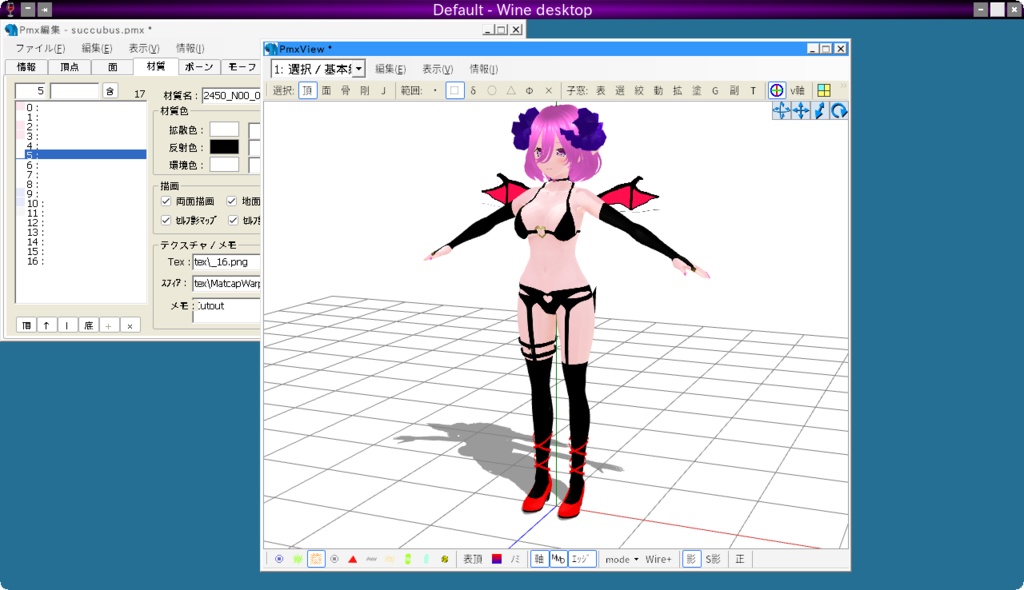Click the red triangle icon in bottom bar
The height and width of the screenshot is (590, 1024).
point(351,559)
